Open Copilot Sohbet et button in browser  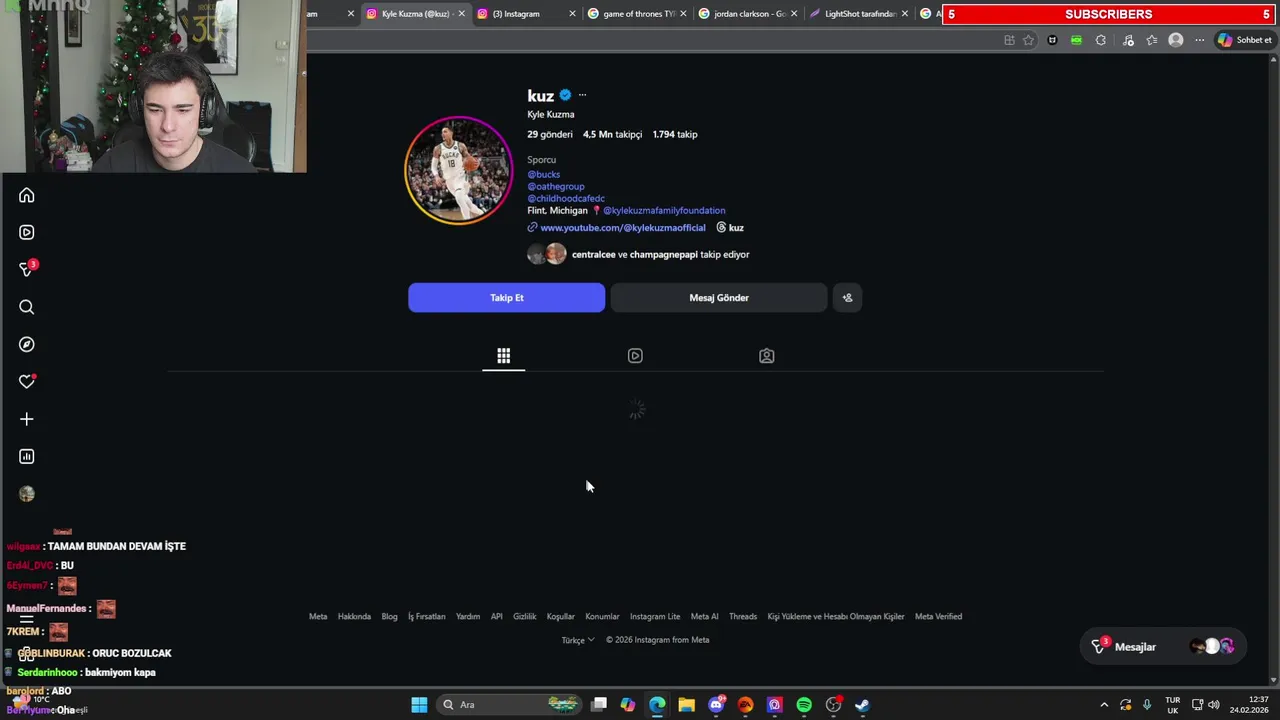pos(1244,40)
